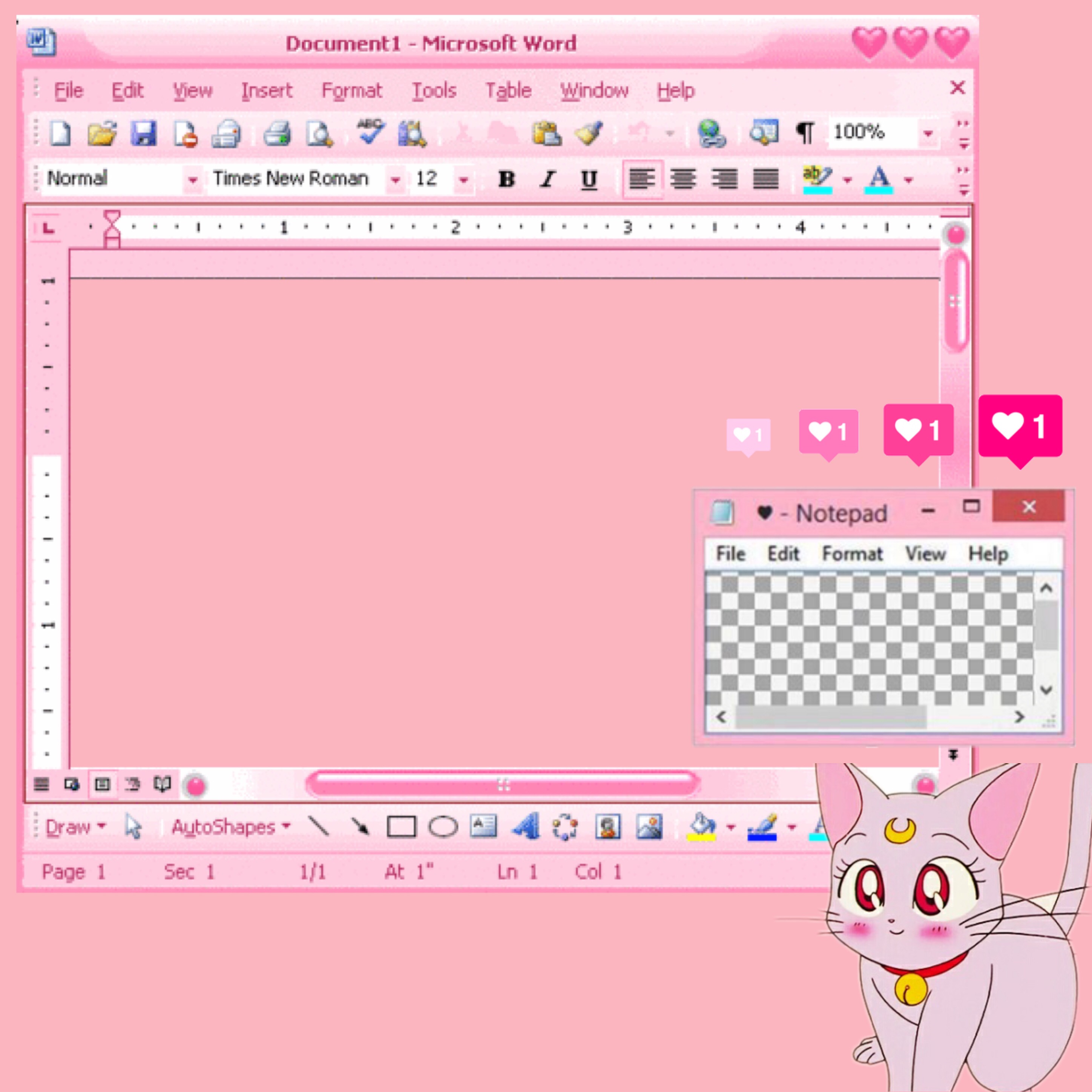Click the E-mail envelope icon in Word toolbar
The image size is (1092, 1092).
pos(226,135)
